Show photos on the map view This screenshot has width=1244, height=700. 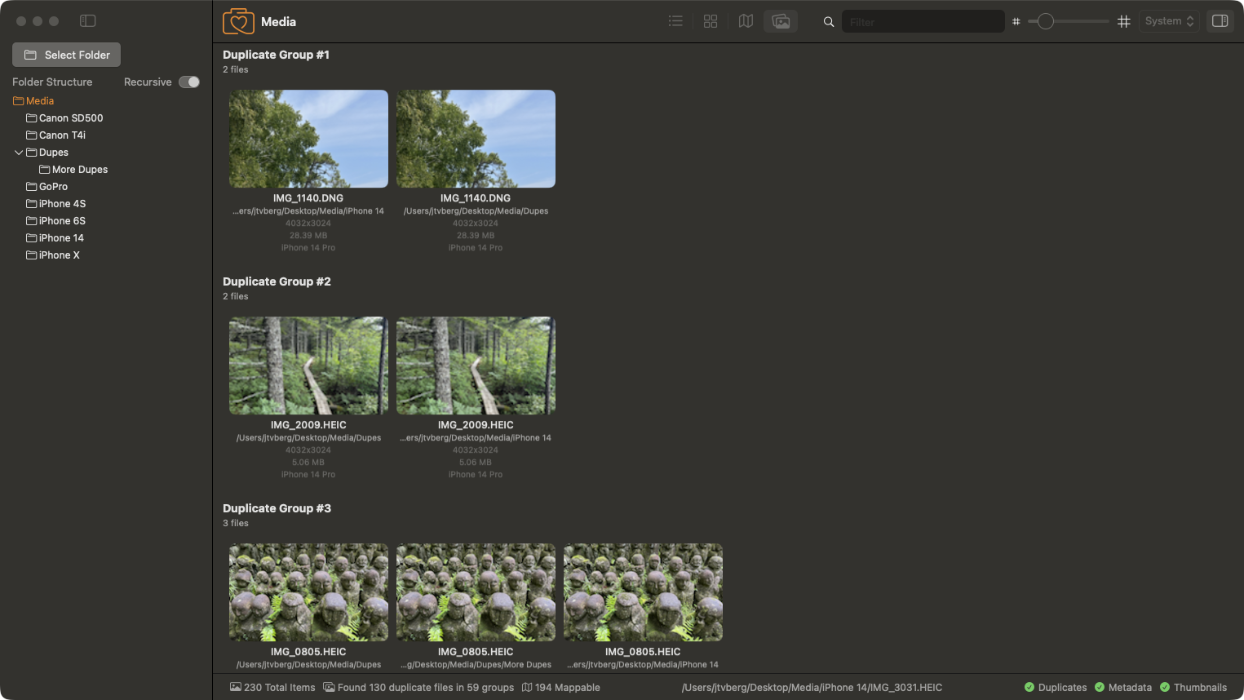pyautogui.click(x=745, y=20)
